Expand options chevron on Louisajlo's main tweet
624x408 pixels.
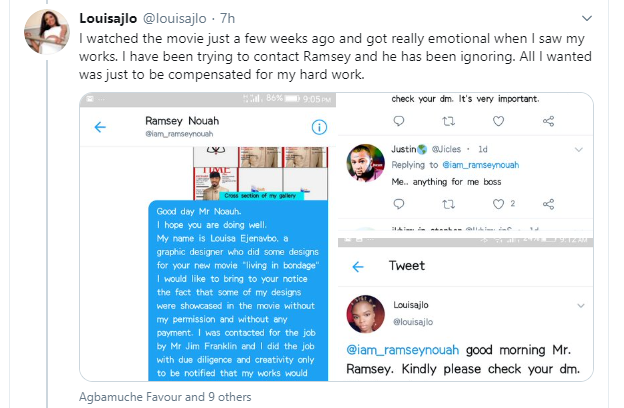601,19
